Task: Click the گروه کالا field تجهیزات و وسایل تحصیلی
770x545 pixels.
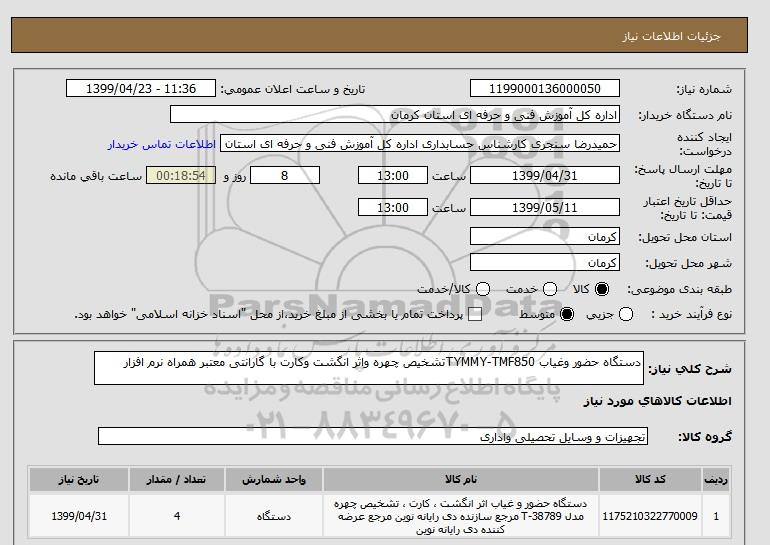Action: point(373,436)
